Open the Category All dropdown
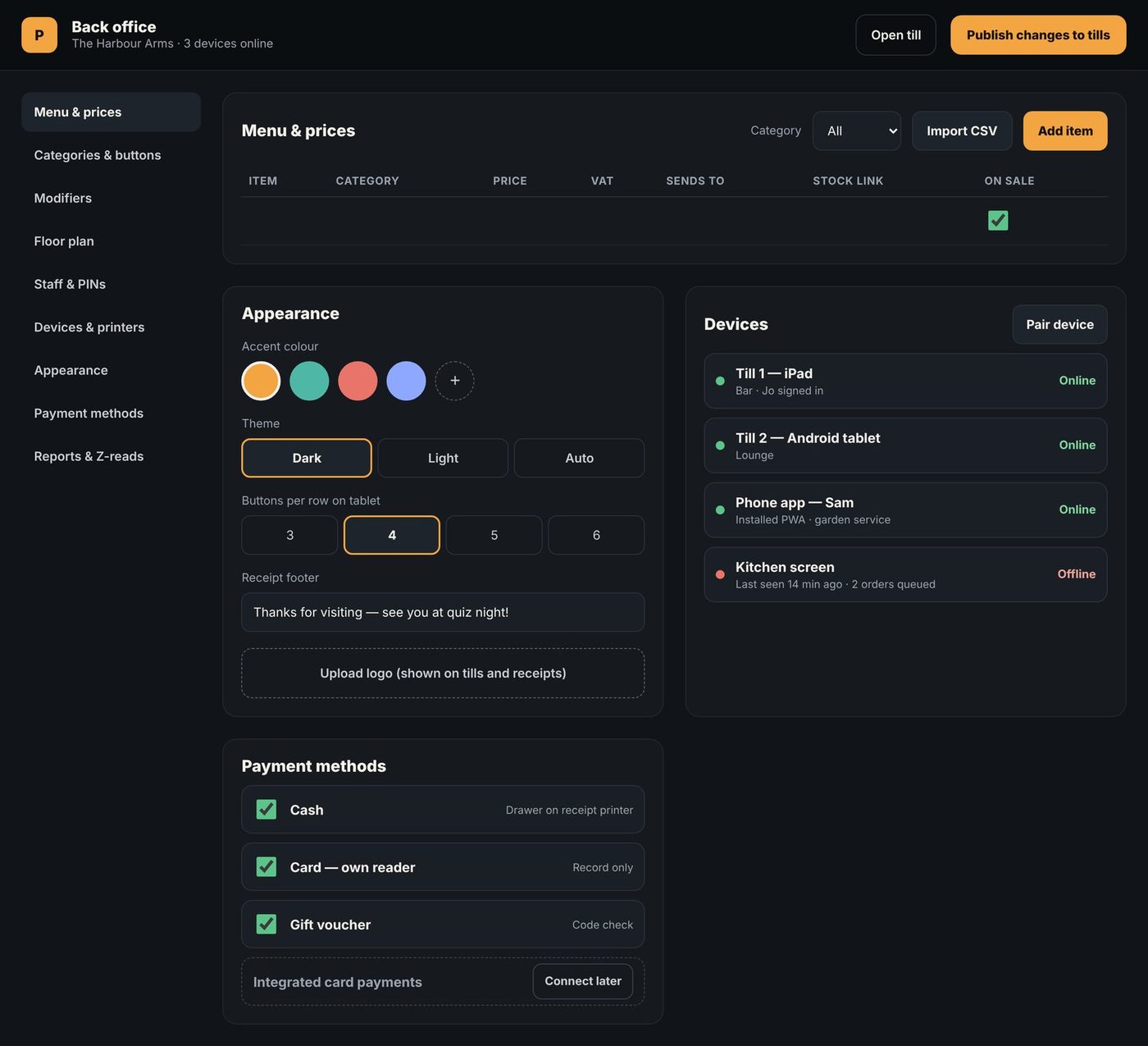 pos(857,131)
